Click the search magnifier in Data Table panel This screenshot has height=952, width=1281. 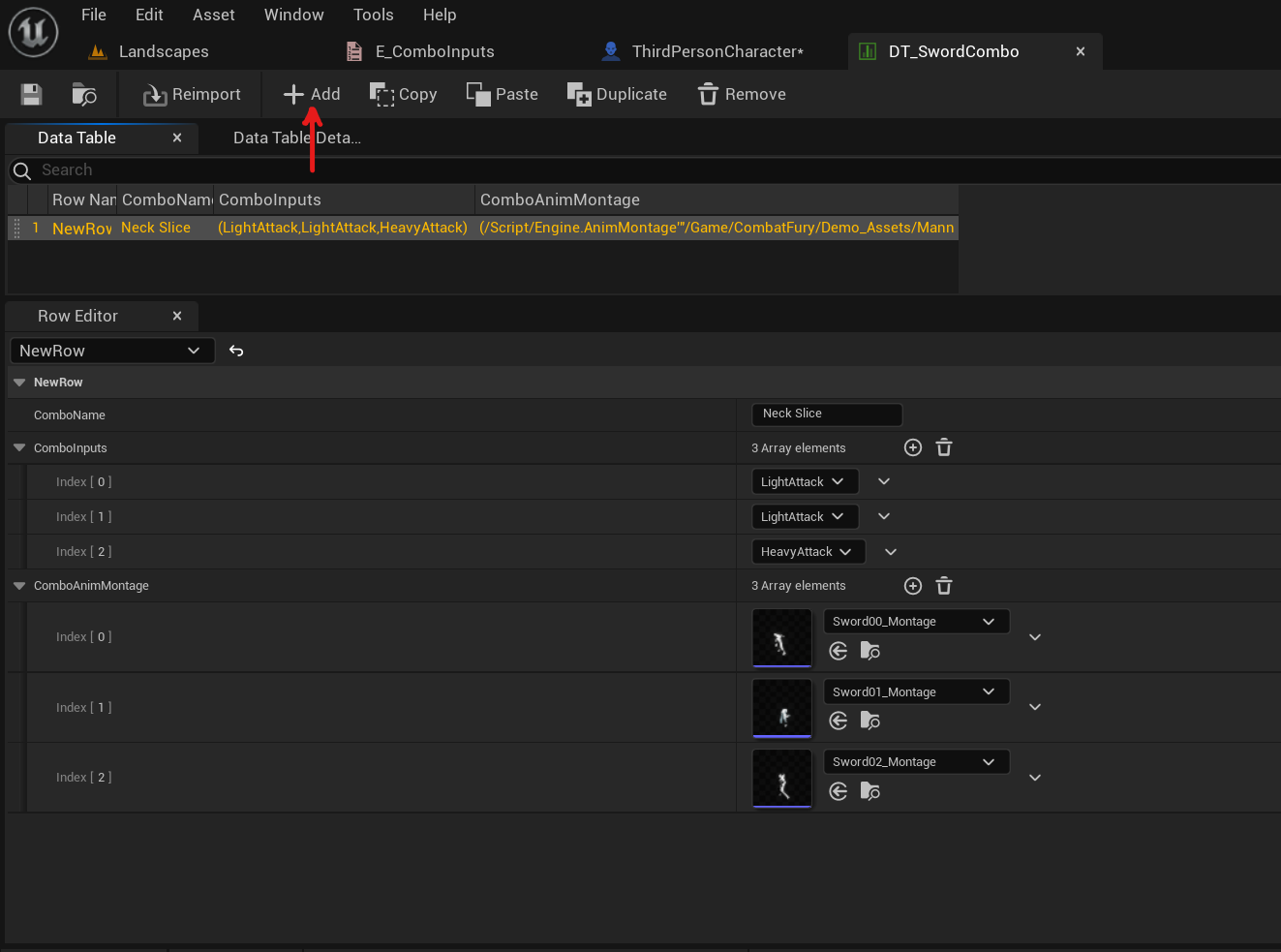coord(20,170)
